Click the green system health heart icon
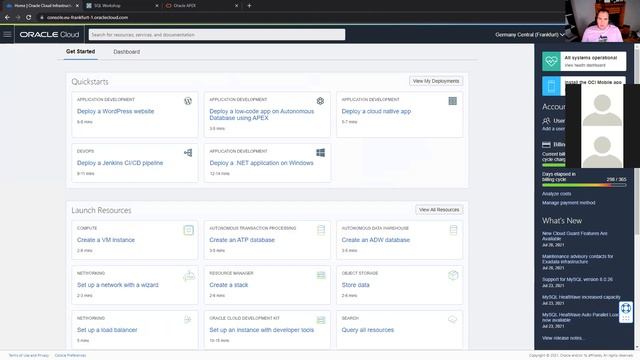Screen dimensions: 640x360 [551, 61]
